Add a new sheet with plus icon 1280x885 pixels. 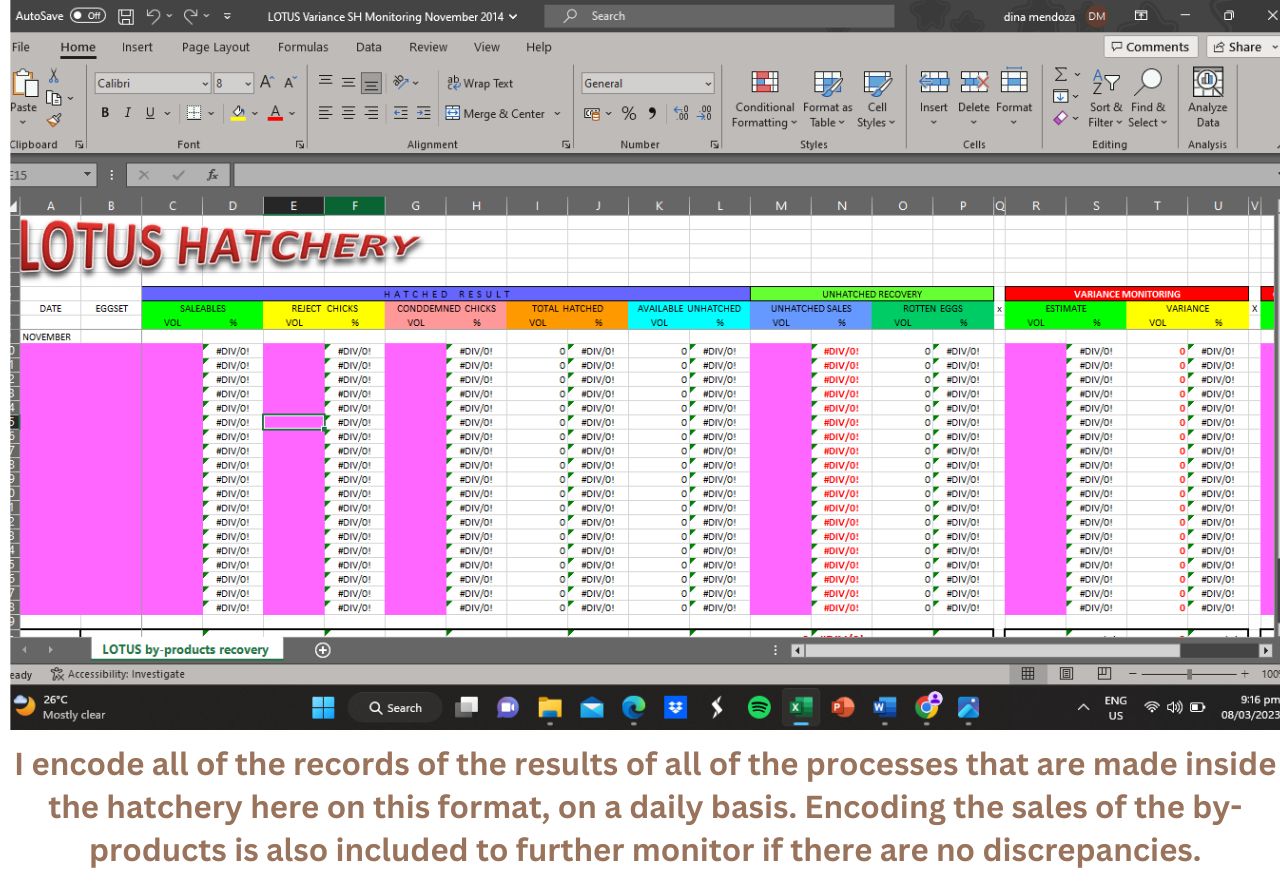point(323,650)
